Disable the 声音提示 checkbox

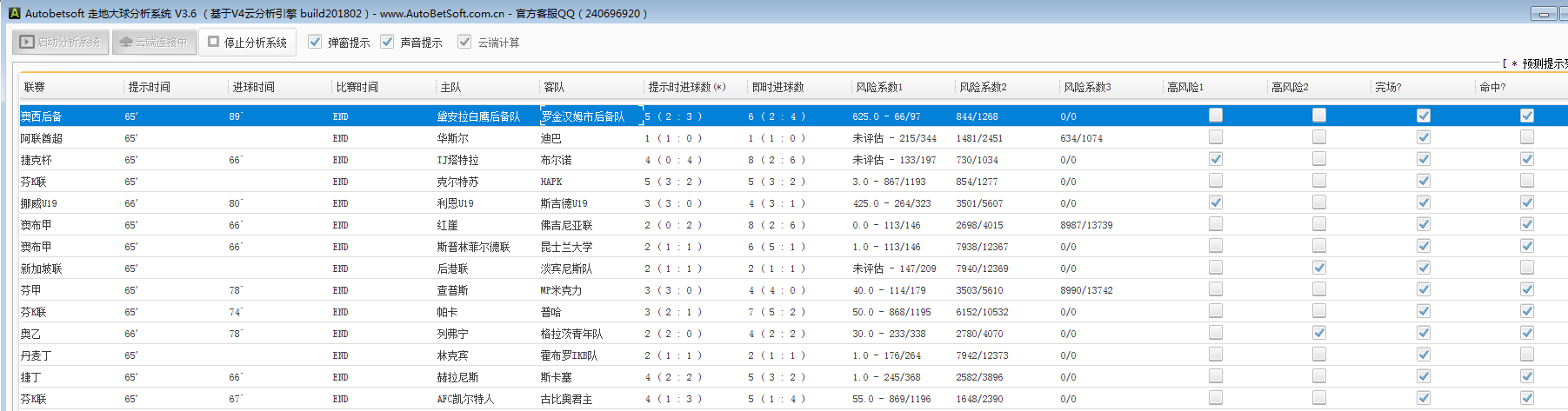click(x=387, y=42)
